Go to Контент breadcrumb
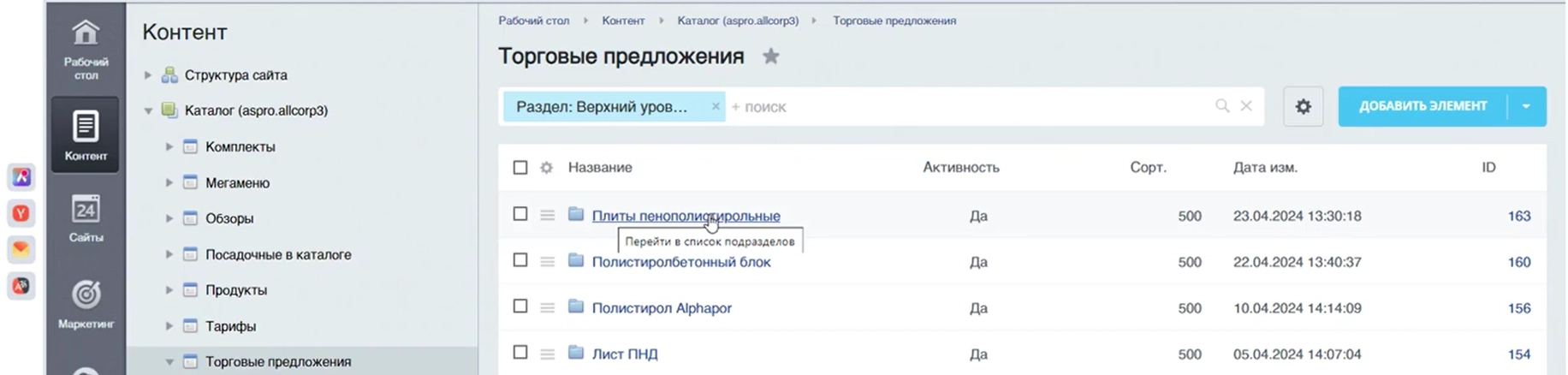 pyautogui.click(x=623, y=21)
